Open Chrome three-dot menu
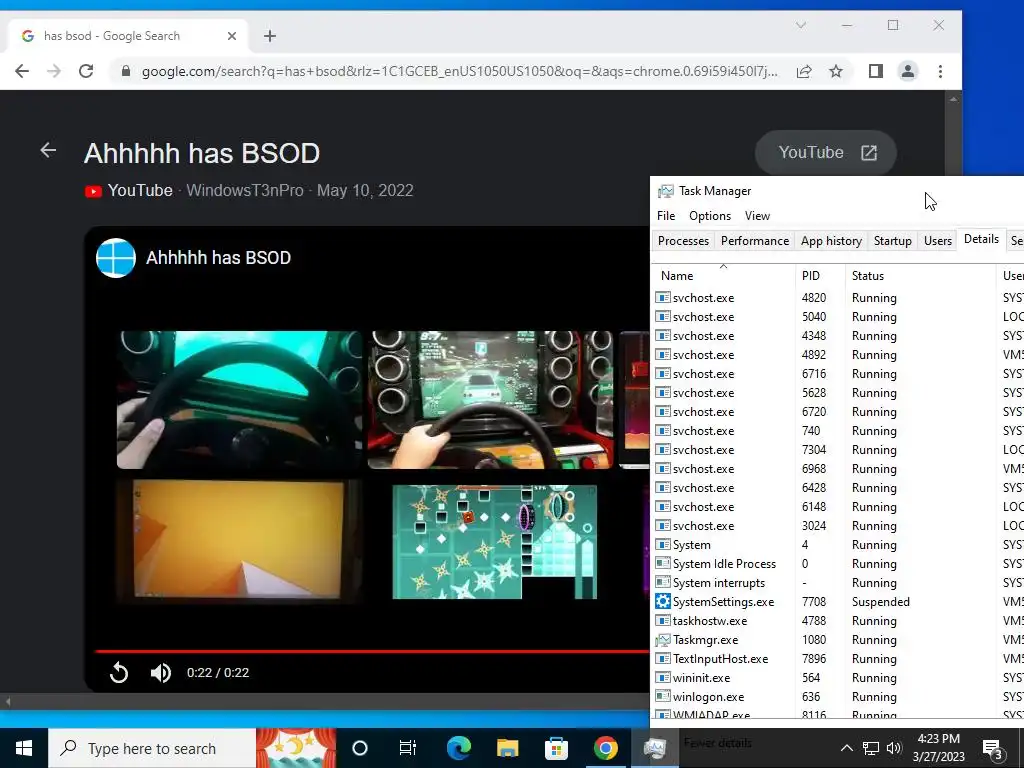 click(x=940, y=71)
